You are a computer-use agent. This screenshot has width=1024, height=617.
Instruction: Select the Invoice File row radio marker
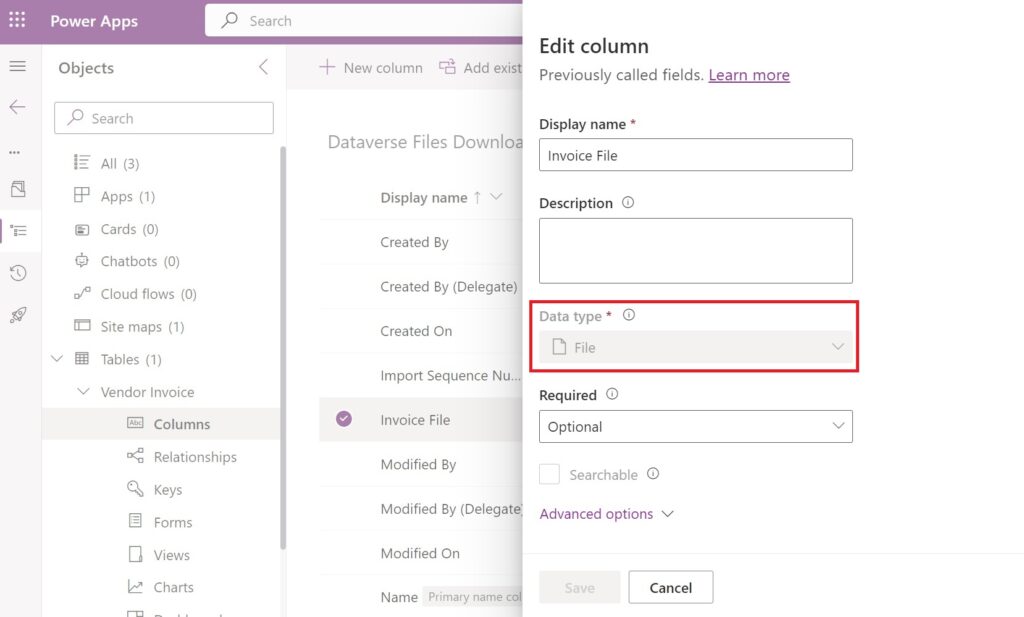(345, 419)
